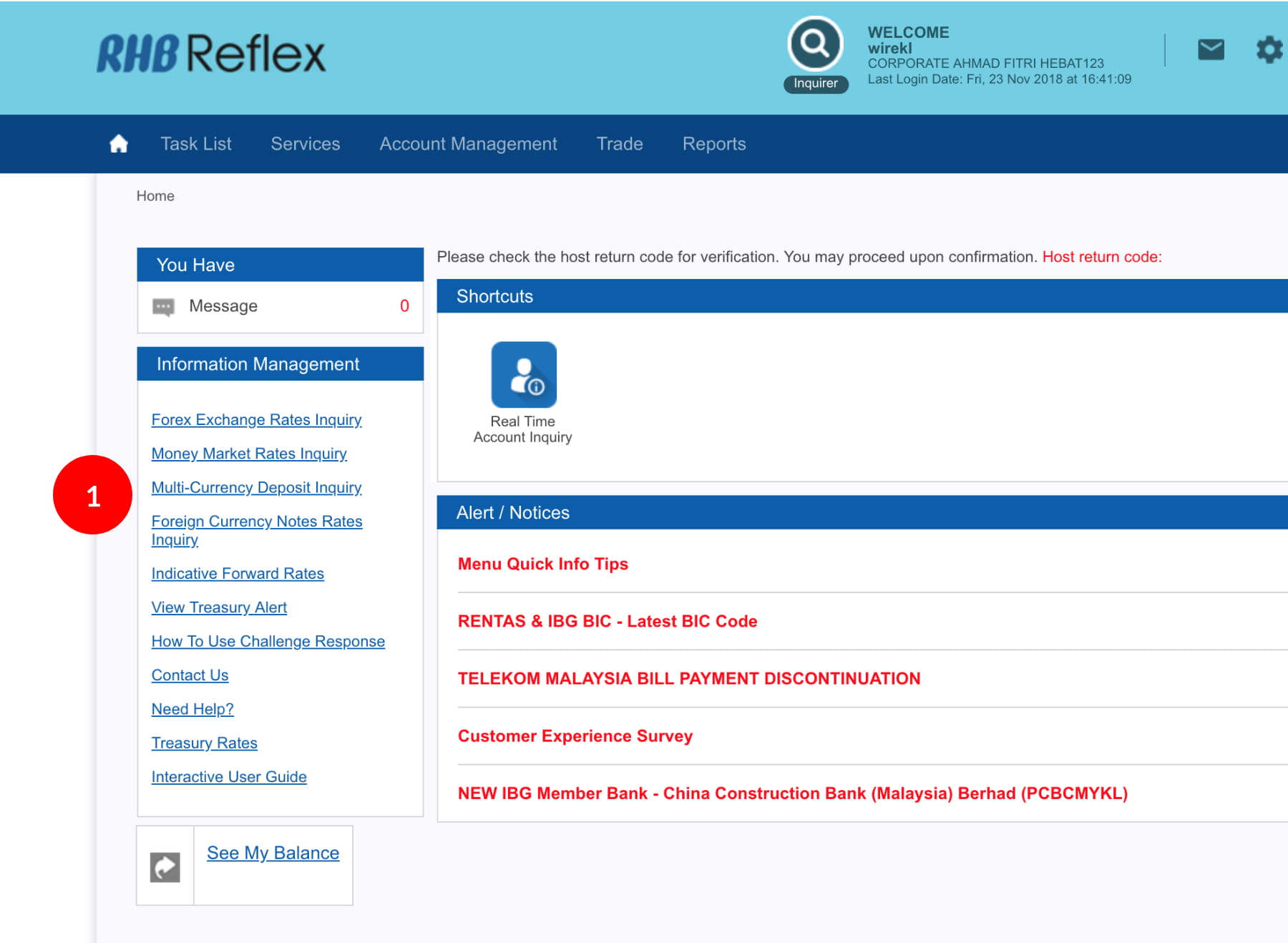Open the Customer Experience Survey notice
This screenshot has height=943, width=1288.
click(x=575, y=736)
